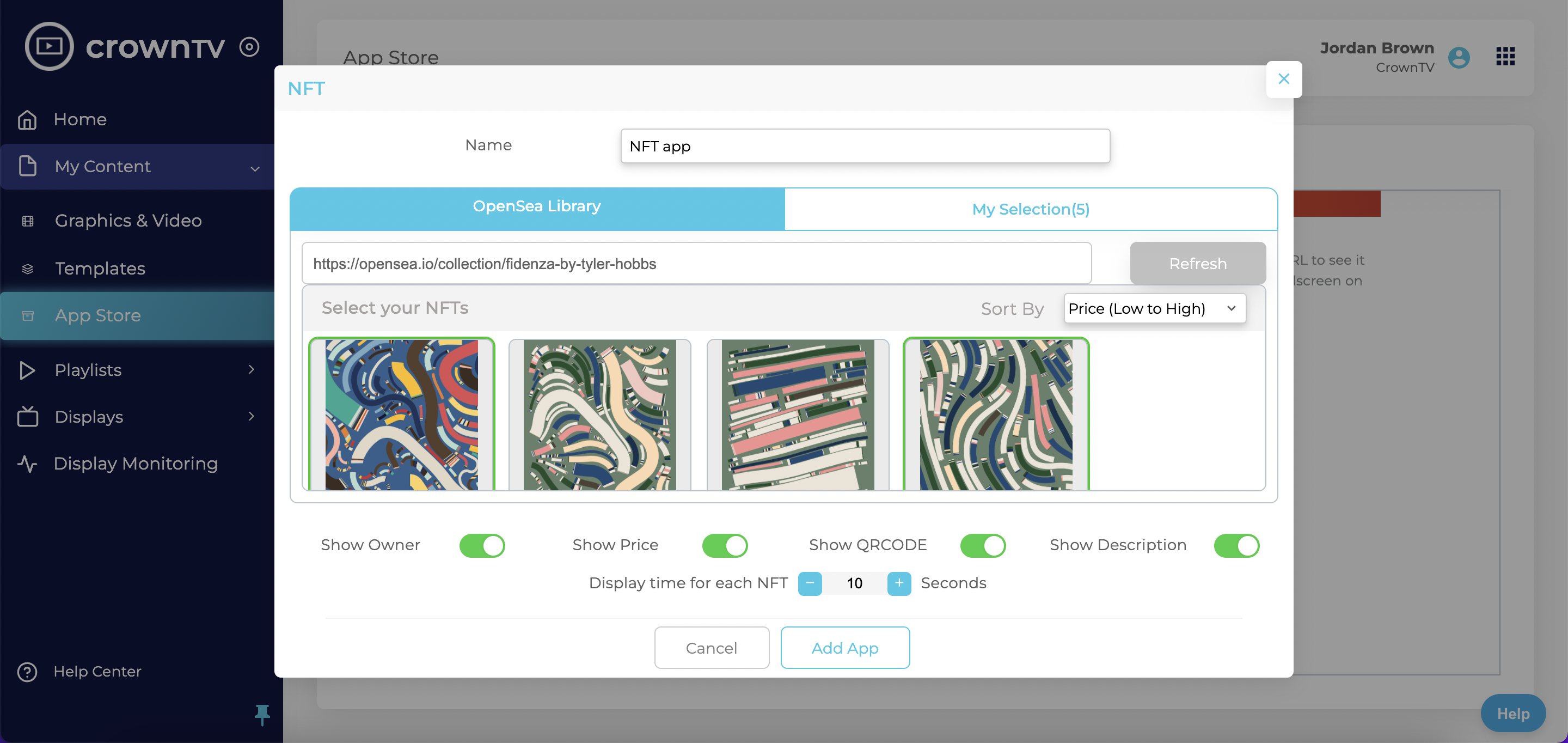
Task: Click the 'Display time for each NFT' label
Action: click(x=688, y=583)
